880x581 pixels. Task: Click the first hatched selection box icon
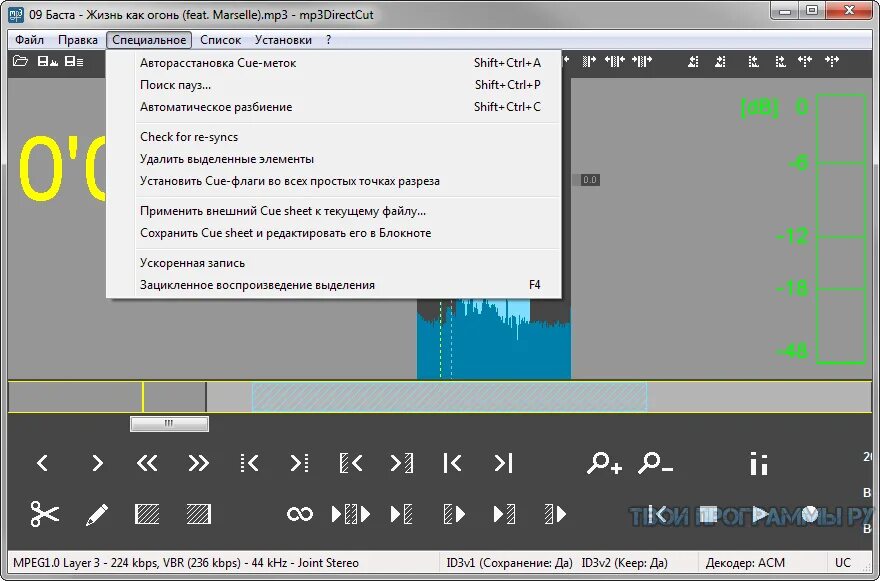point(147,514)
